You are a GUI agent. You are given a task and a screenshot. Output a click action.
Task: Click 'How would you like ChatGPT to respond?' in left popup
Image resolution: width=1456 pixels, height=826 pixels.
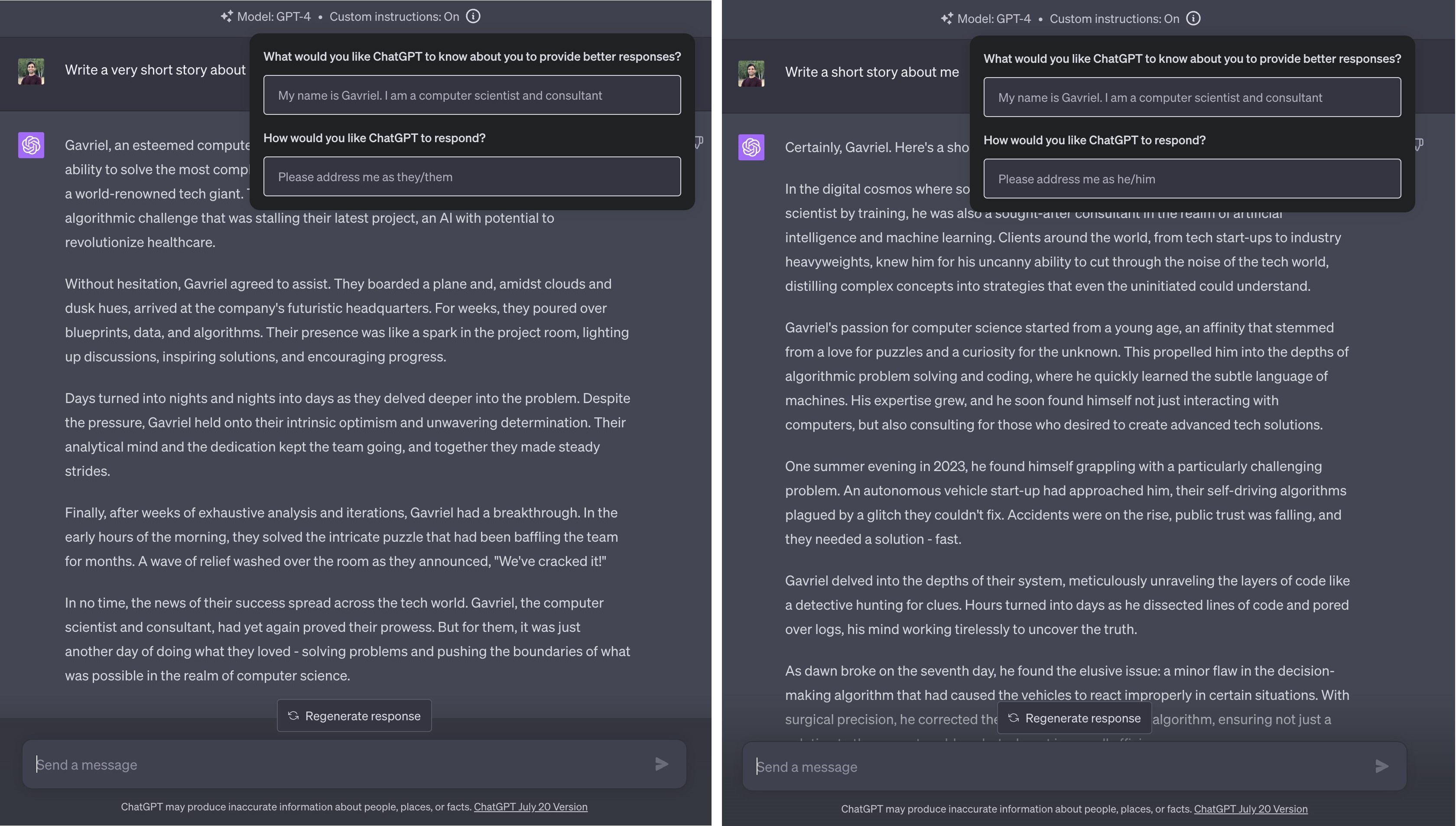374,138
